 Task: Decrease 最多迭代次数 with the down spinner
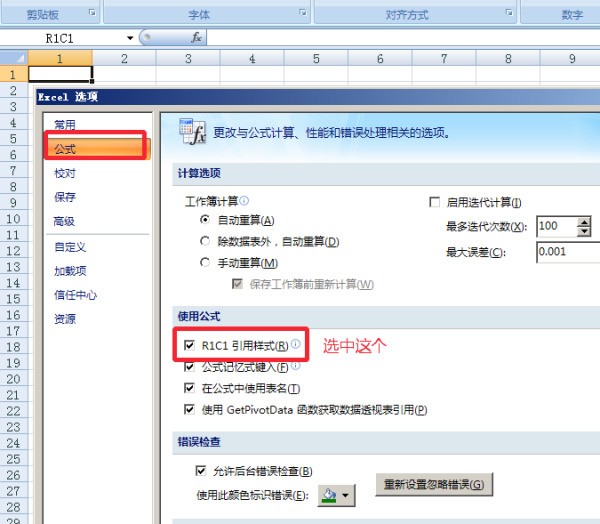pyautogui.click(x=584, y=231)
